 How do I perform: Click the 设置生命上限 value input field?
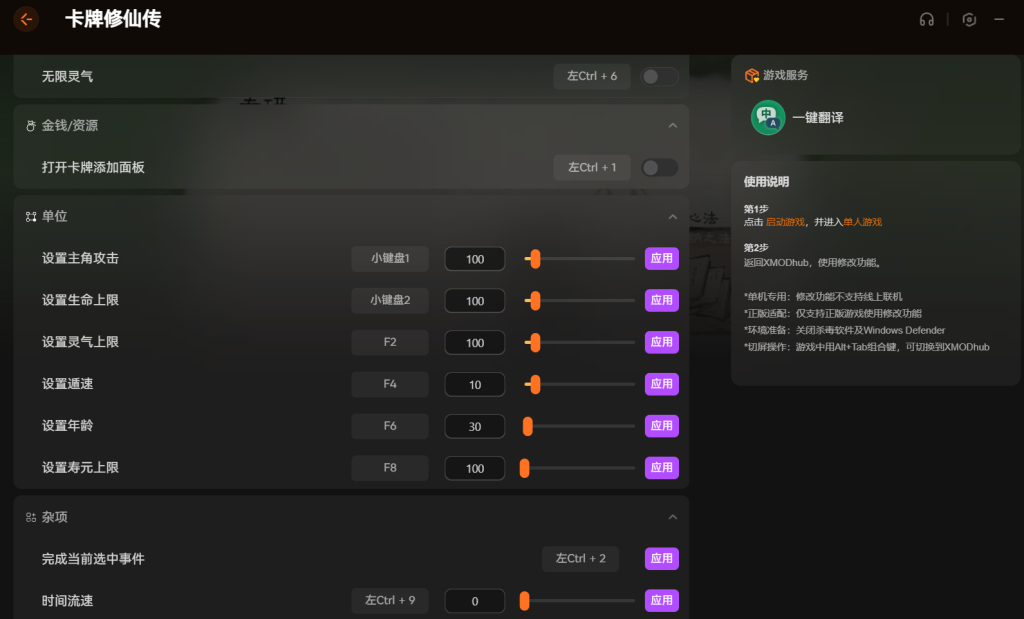click(474, 301)
